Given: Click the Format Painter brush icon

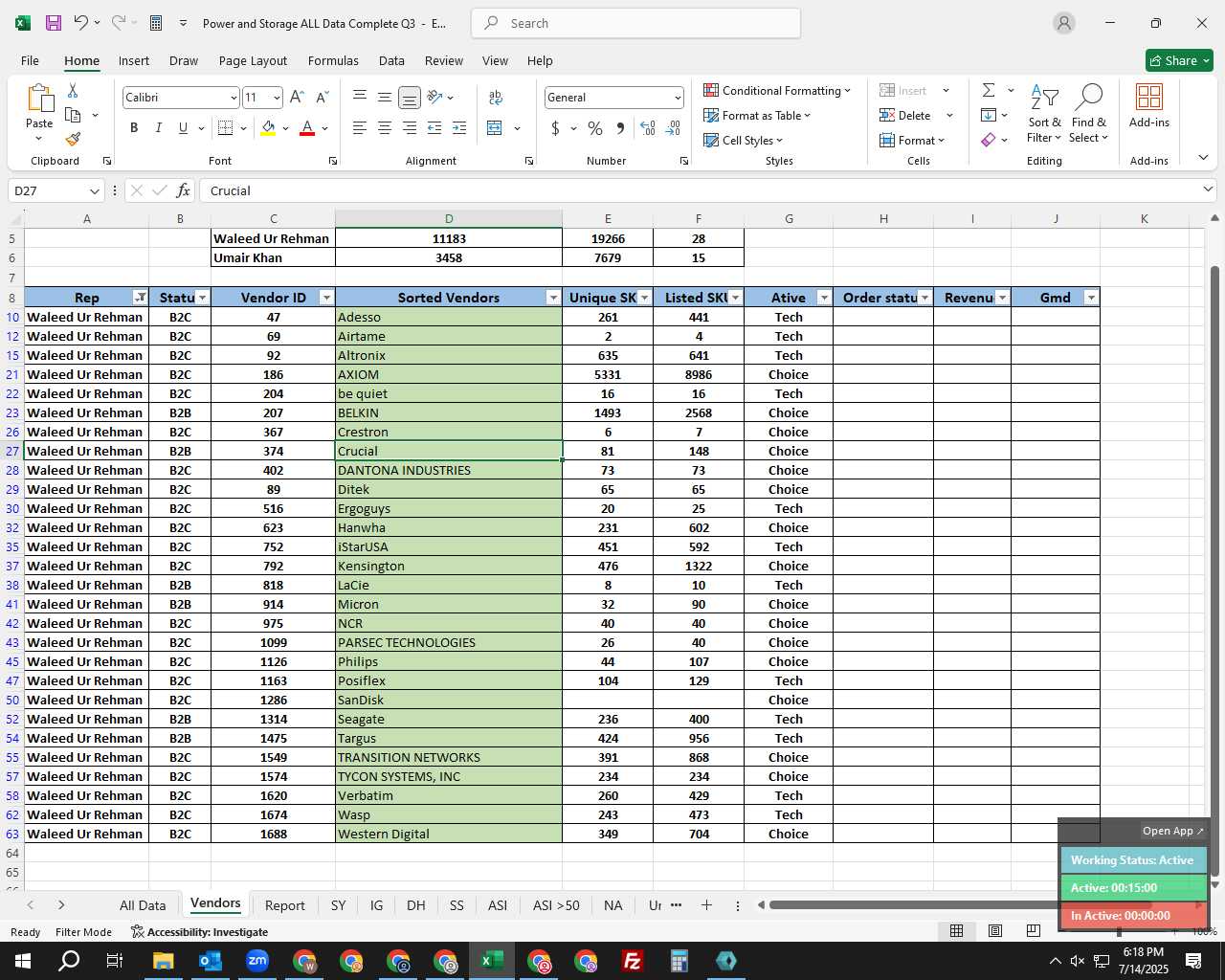Looking at the screenshot, I should pyautogui.click(x=73, y=139).
